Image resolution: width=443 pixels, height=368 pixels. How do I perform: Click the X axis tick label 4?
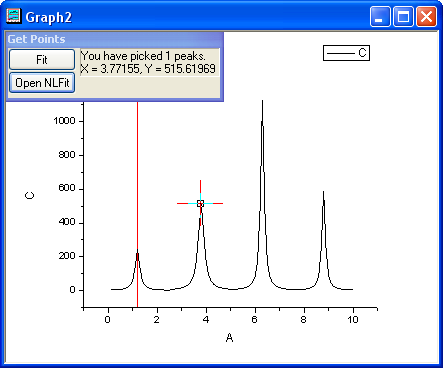click(206, 319)
